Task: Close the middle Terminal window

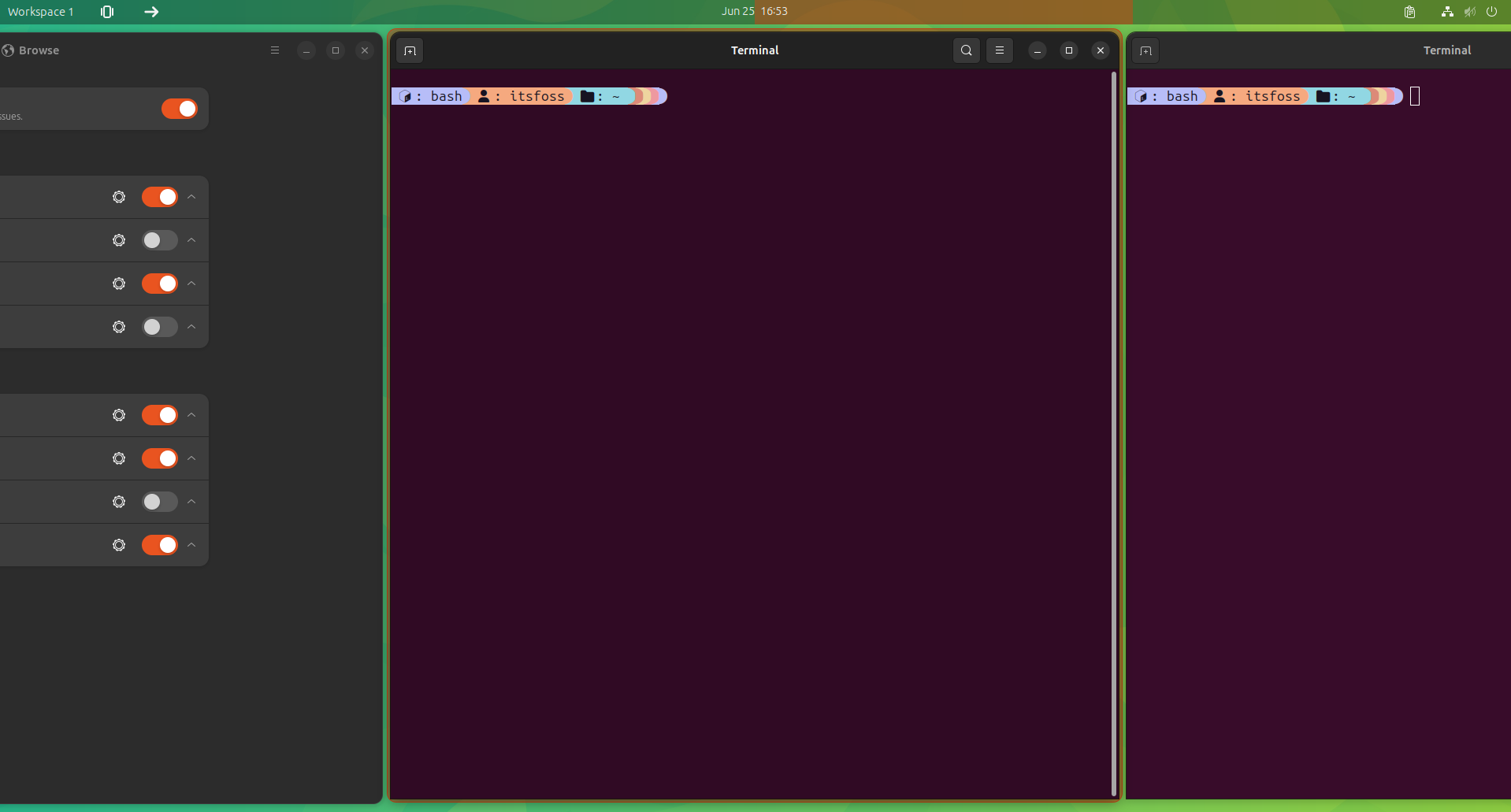Action: 1101,50
